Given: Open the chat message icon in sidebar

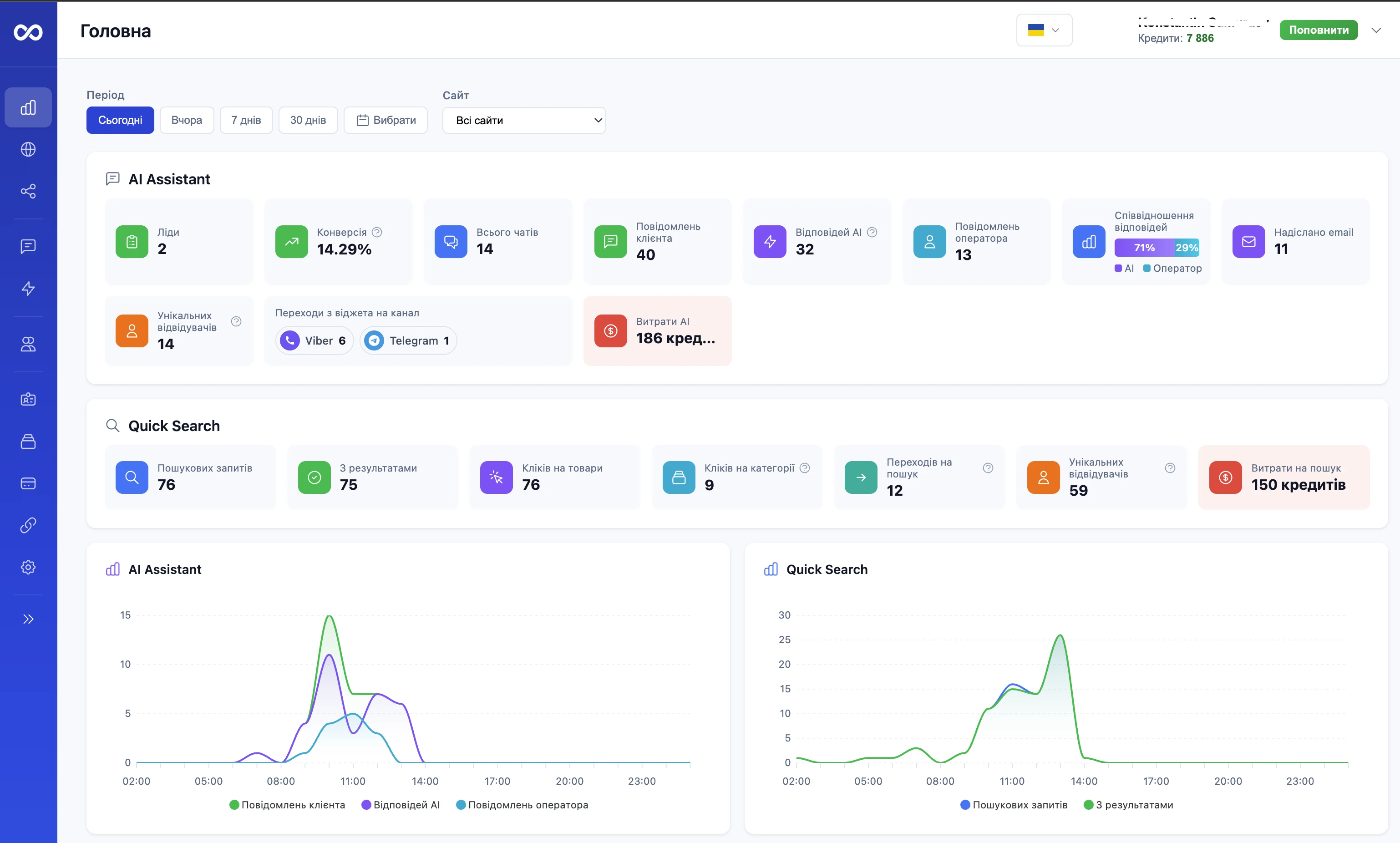Looking at the screenshot, I should coord(28,246).
